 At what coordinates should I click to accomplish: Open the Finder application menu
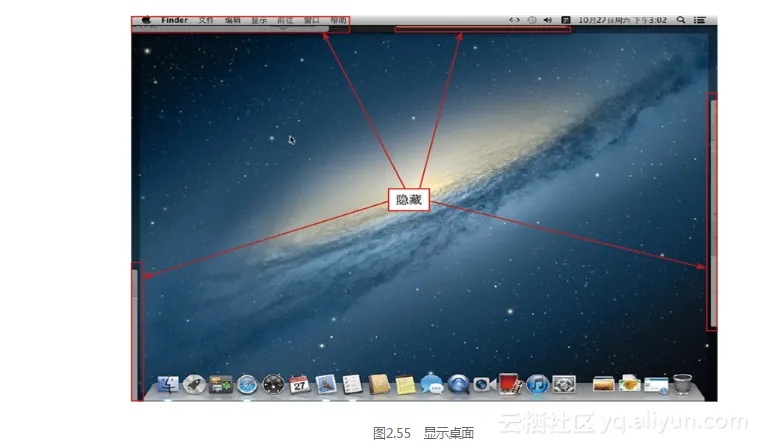pos(174,20)
